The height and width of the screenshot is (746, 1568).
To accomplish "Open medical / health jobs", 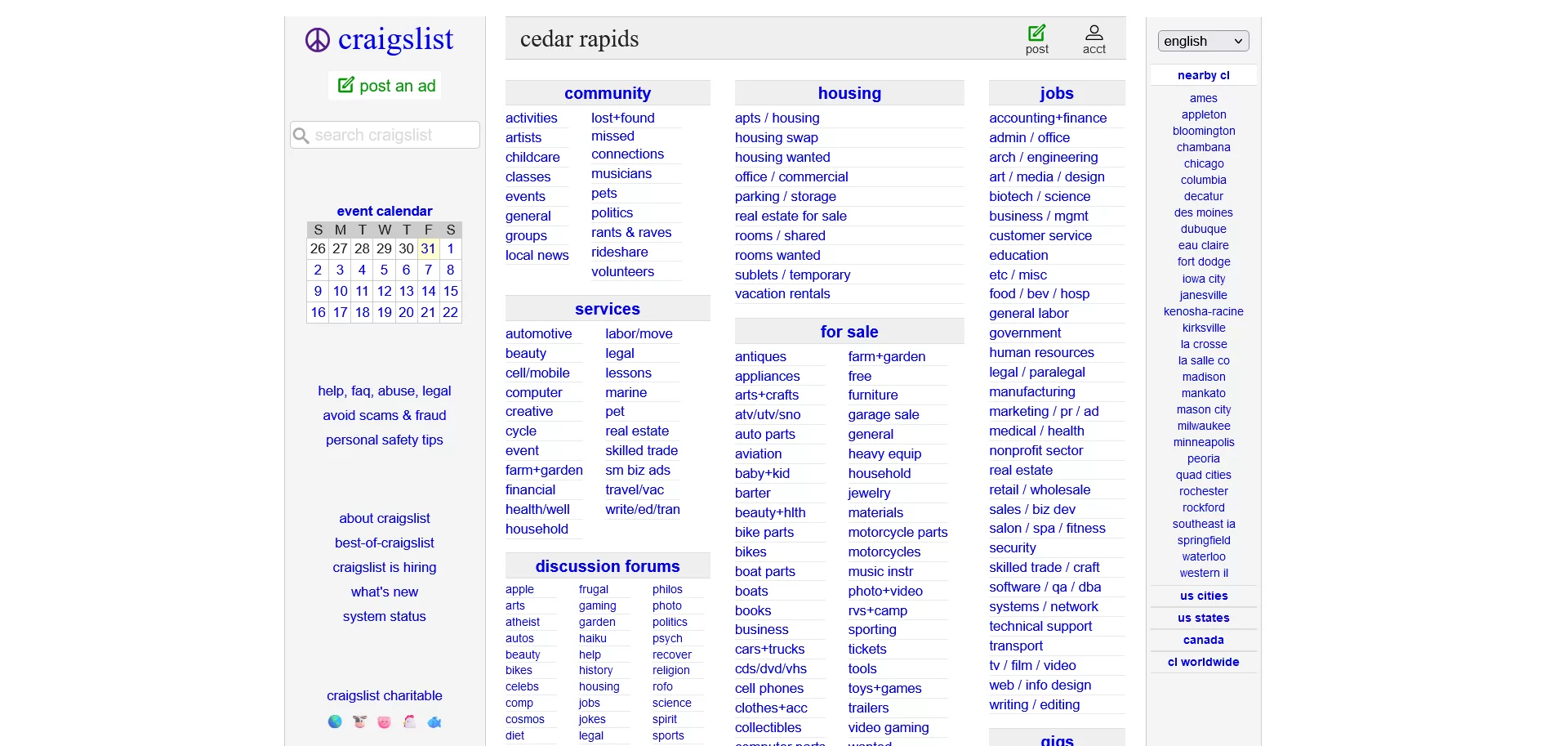I will point(1036,431).
